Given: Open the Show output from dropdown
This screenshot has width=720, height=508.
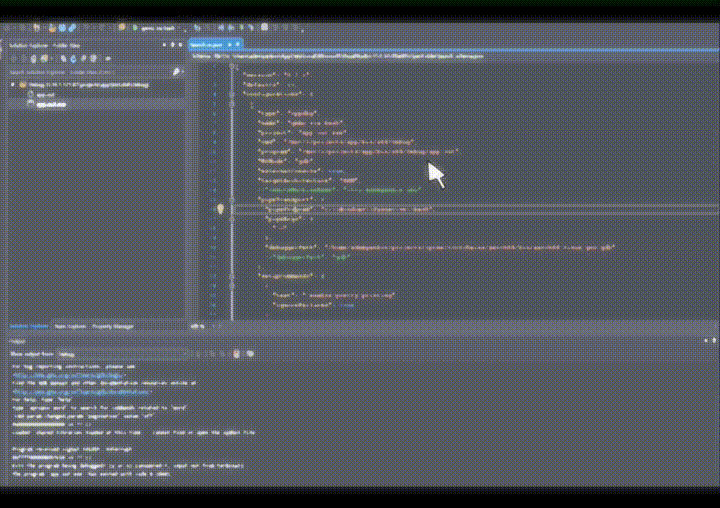Looking at the screenshot, I should (120, 354).
